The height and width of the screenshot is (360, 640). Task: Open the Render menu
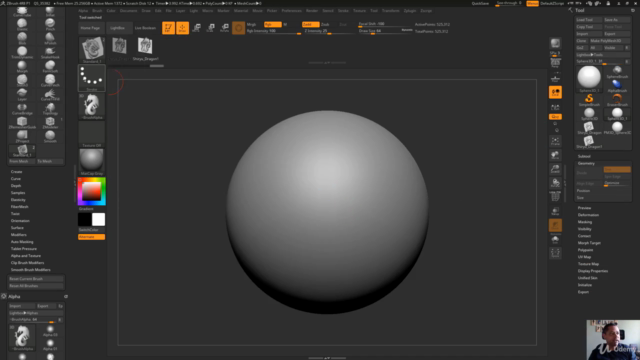312,11
